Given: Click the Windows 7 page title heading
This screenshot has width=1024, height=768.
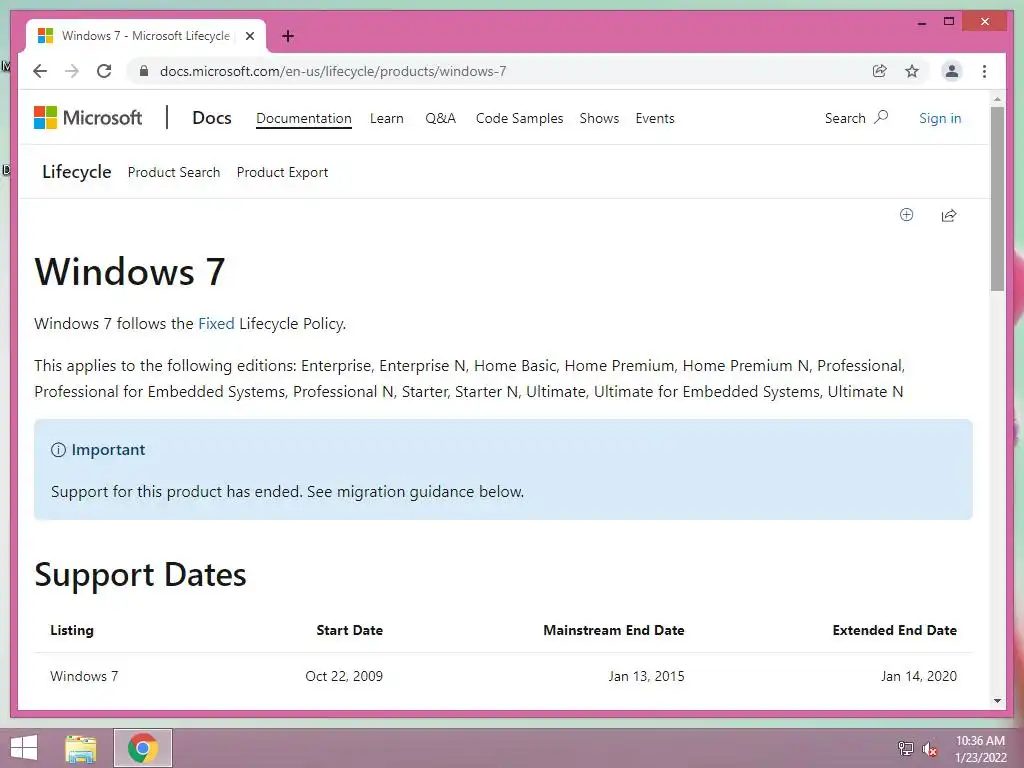Looking at the screenshot, I should click(x=130, y=272).
